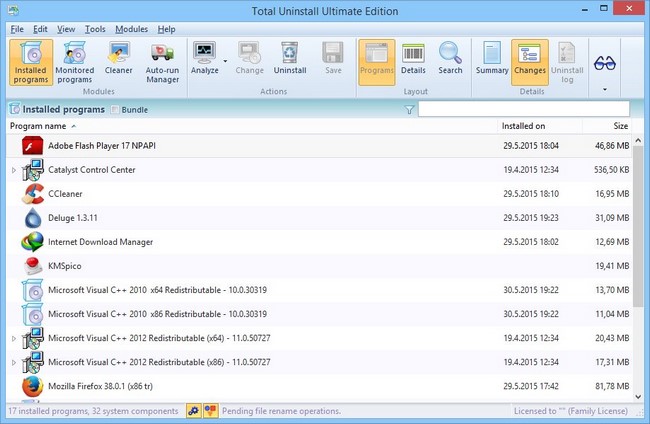The width and height of the screenshot is (650, 424).
Task: Expand the Catalyst Control Center entry
Action: 14,170
